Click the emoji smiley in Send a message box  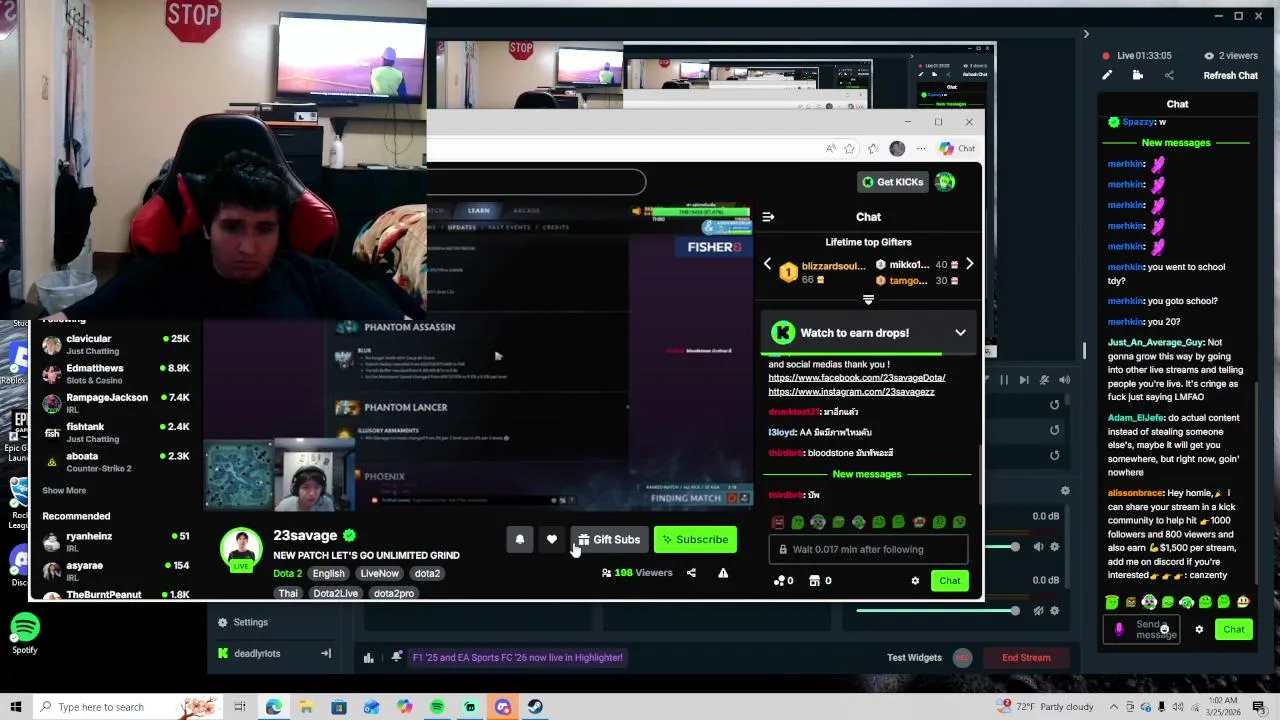coord(1164,629)
